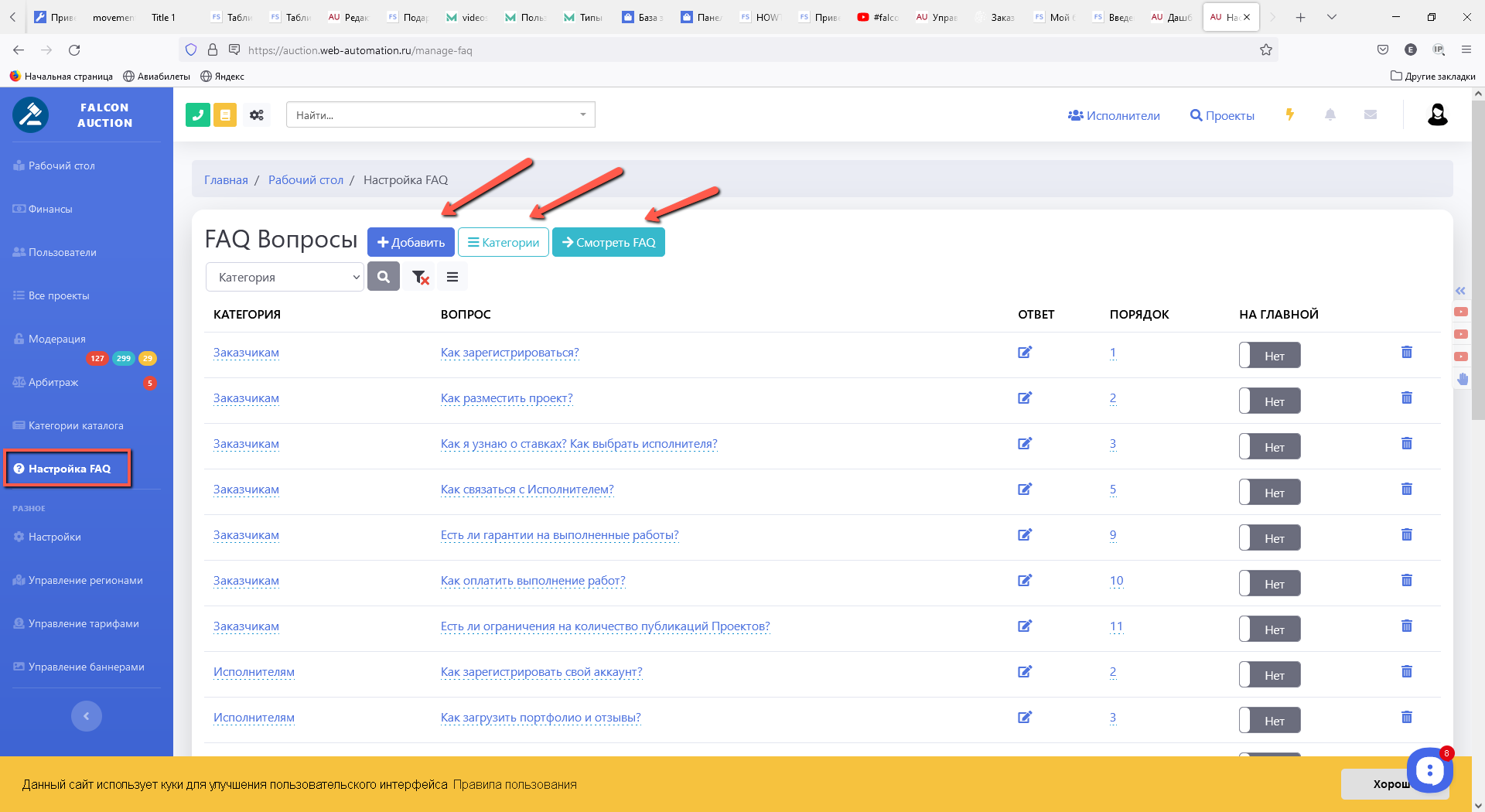The height and width of the screenshot is (812, 1485).
Task: Open the hamburger list menu near filters
Action: coord(452,277)
